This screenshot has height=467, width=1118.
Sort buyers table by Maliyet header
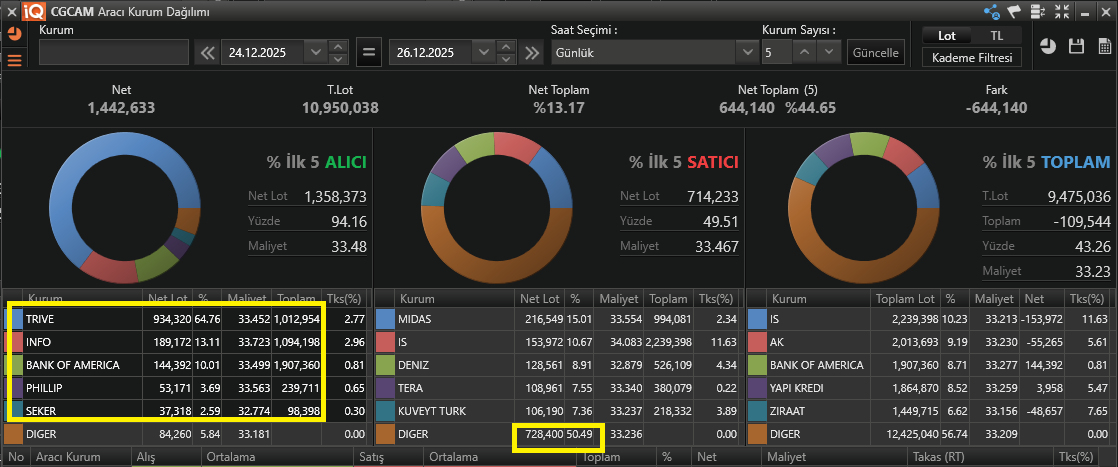(247, 299)
